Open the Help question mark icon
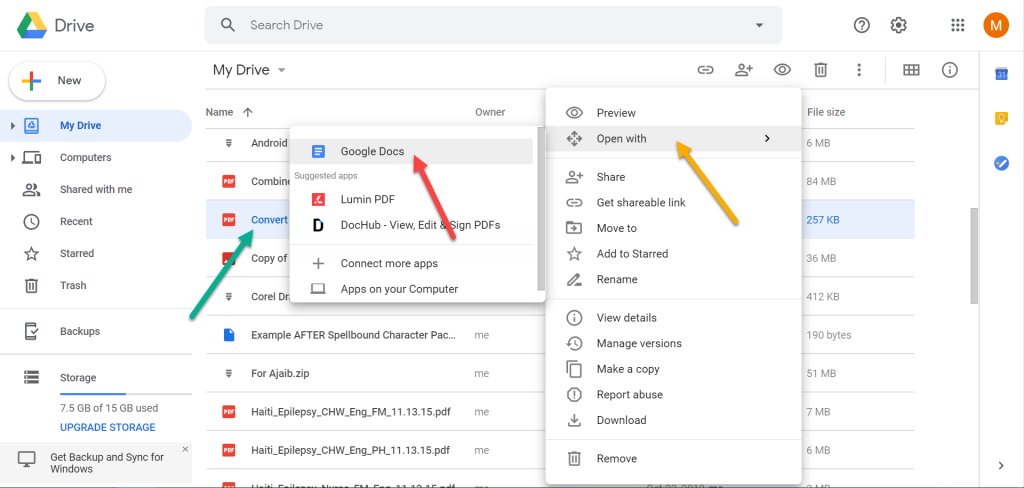Image resolution: width=1024 pixels, height=488 pixels. point(862,25)
